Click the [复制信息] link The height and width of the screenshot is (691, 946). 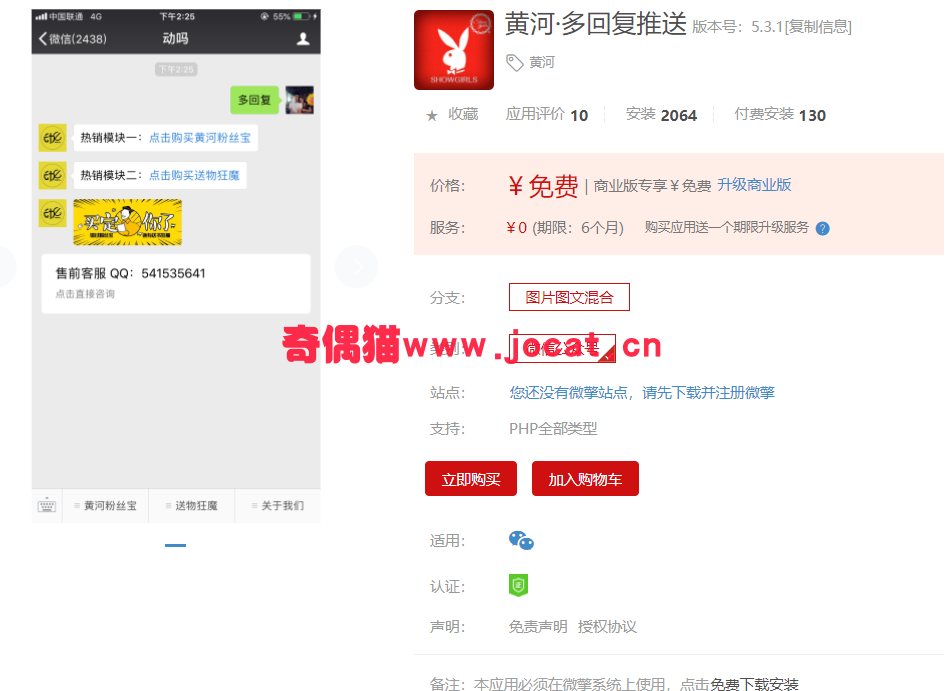pos(818,27)
